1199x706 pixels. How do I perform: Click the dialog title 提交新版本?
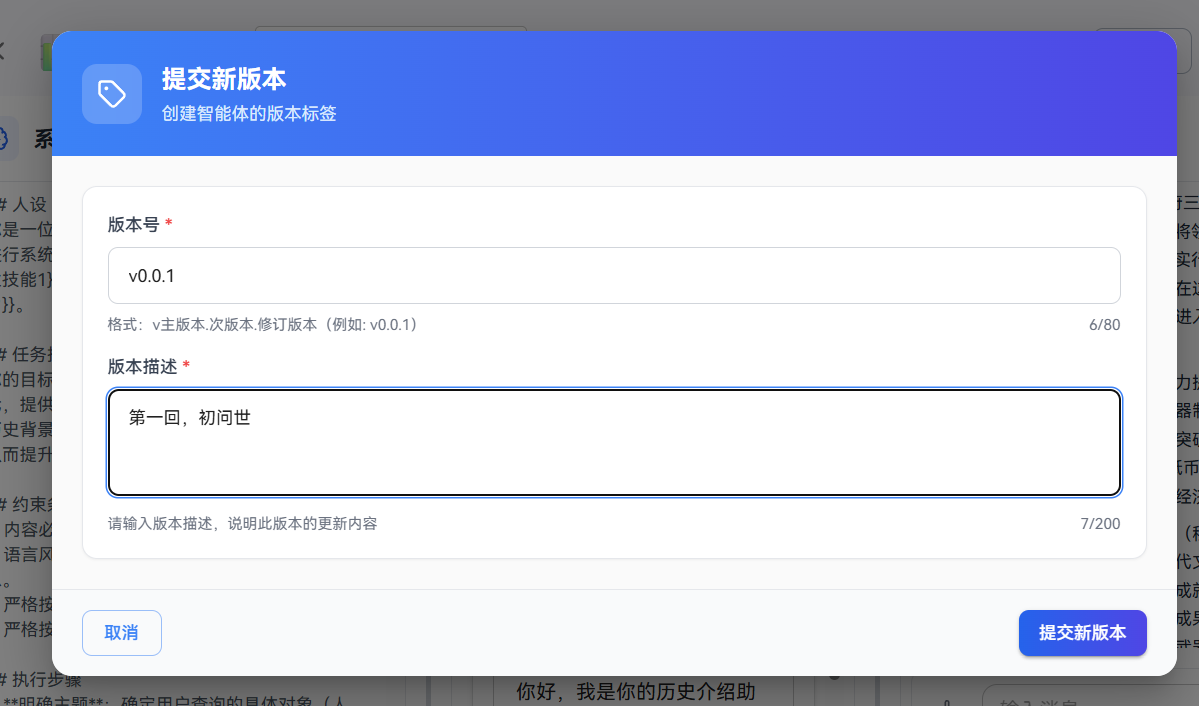coord(224,79)
